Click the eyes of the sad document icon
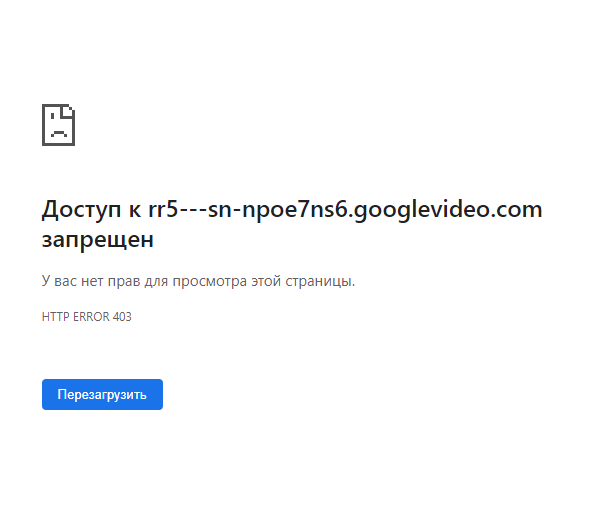The image size is (589, 518). pos(59,117)
